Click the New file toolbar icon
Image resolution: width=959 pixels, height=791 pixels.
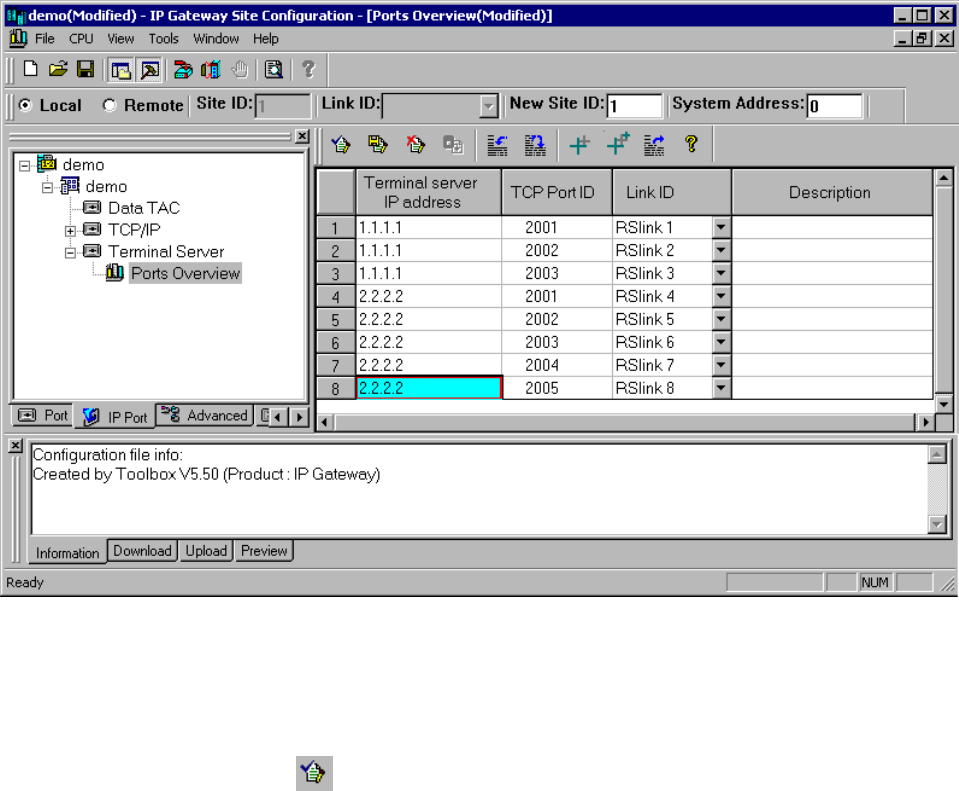click(x=31, y=70)
